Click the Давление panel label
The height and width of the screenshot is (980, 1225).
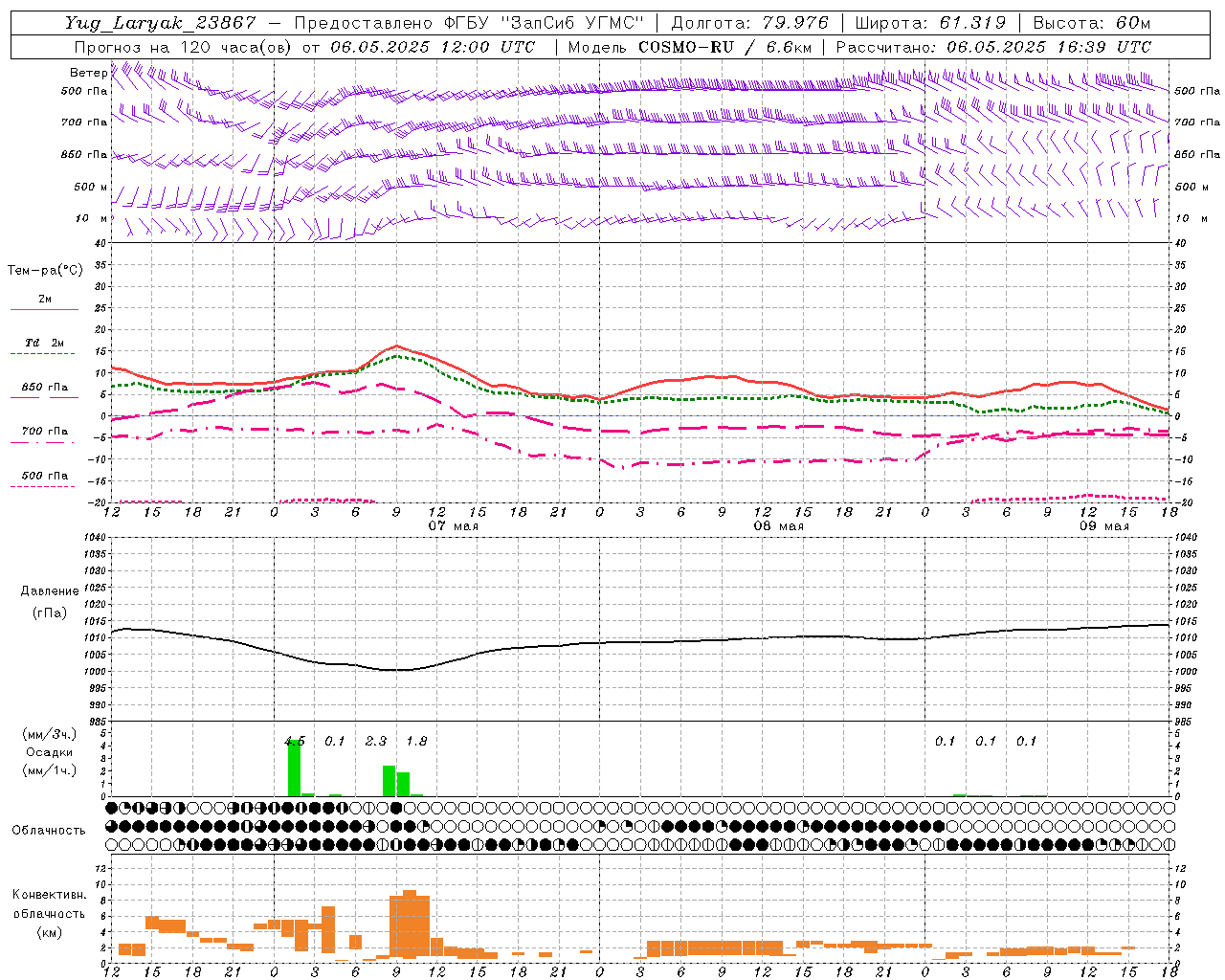pyautogui.click(x=50, y=591)
